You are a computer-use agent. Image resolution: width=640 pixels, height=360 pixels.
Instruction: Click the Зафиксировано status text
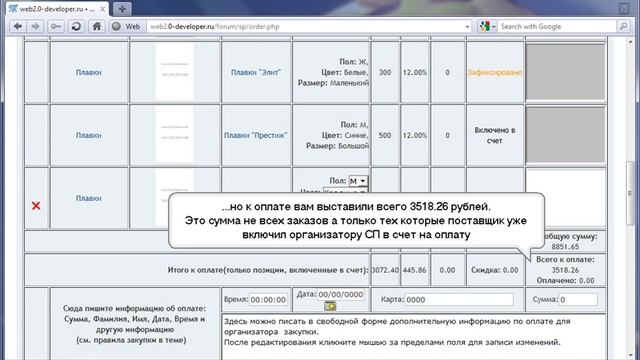495,72
